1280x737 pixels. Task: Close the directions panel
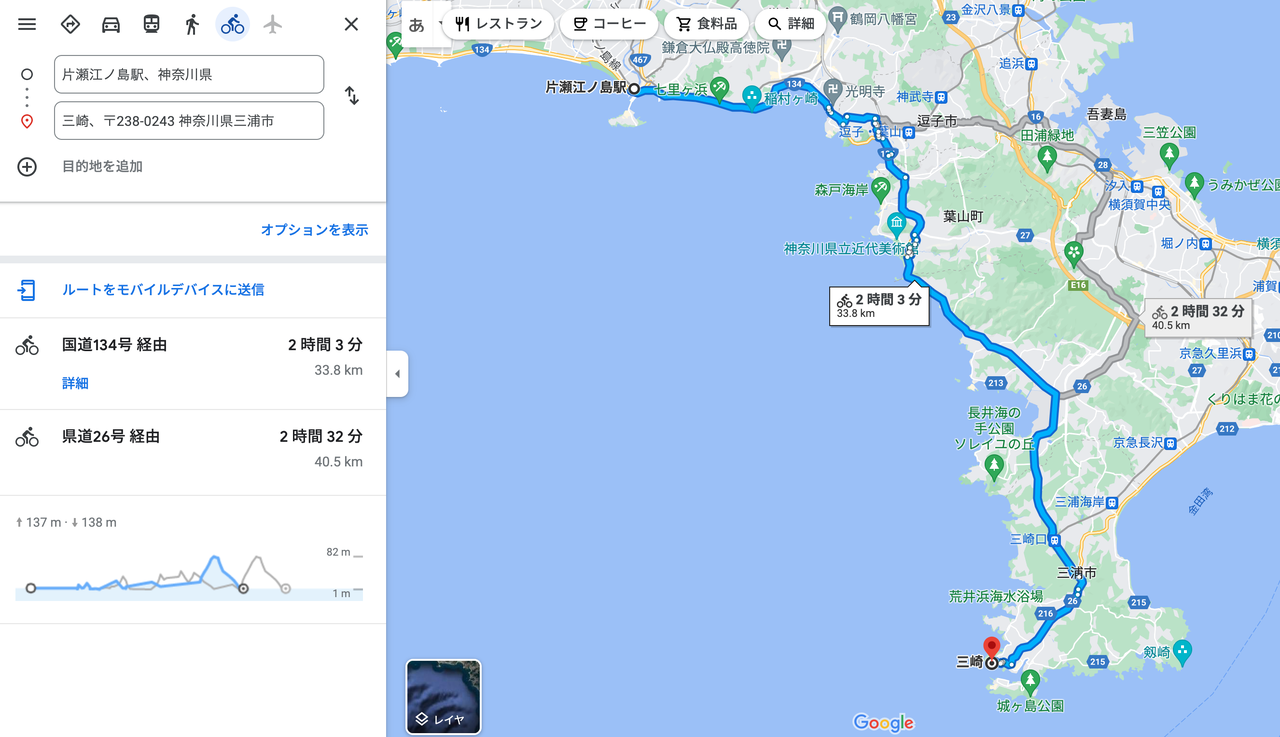(x=351, y=24)
